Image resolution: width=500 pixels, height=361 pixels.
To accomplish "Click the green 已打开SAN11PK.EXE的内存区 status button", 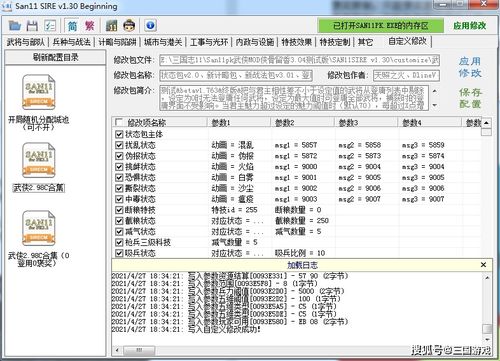I will tap(381, 26).
